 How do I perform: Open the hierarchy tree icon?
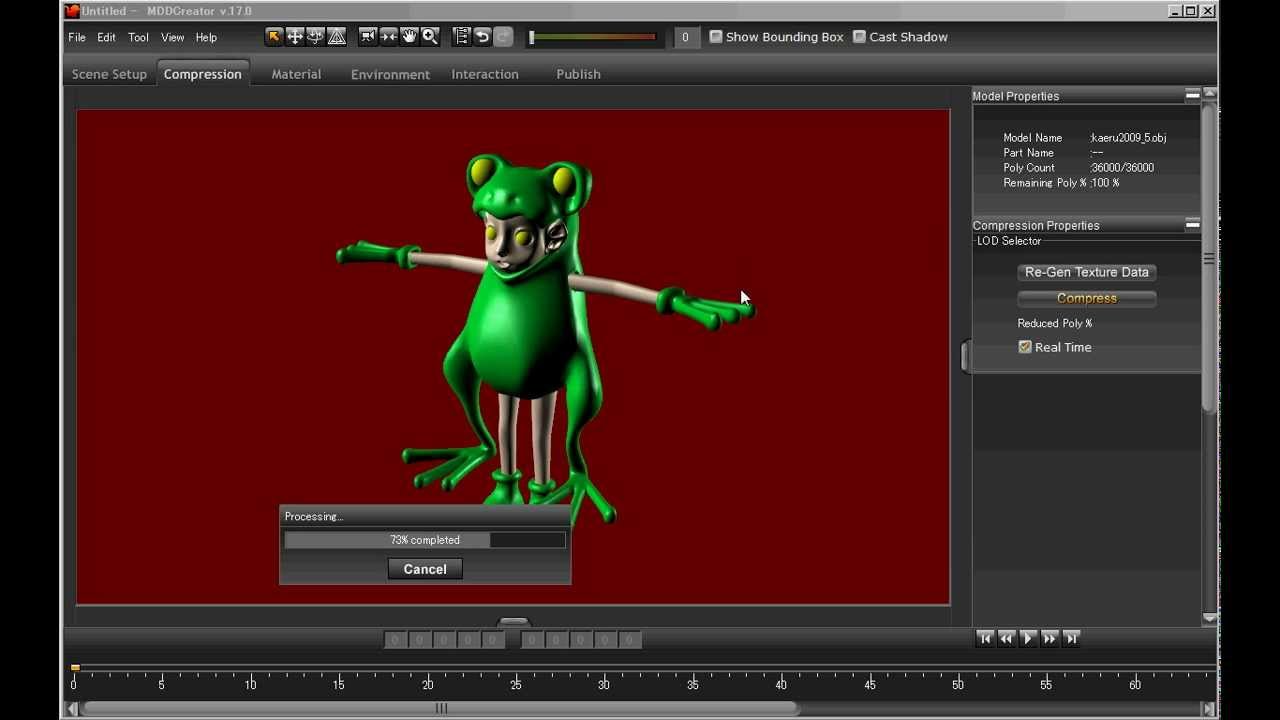tap(461, 37)
